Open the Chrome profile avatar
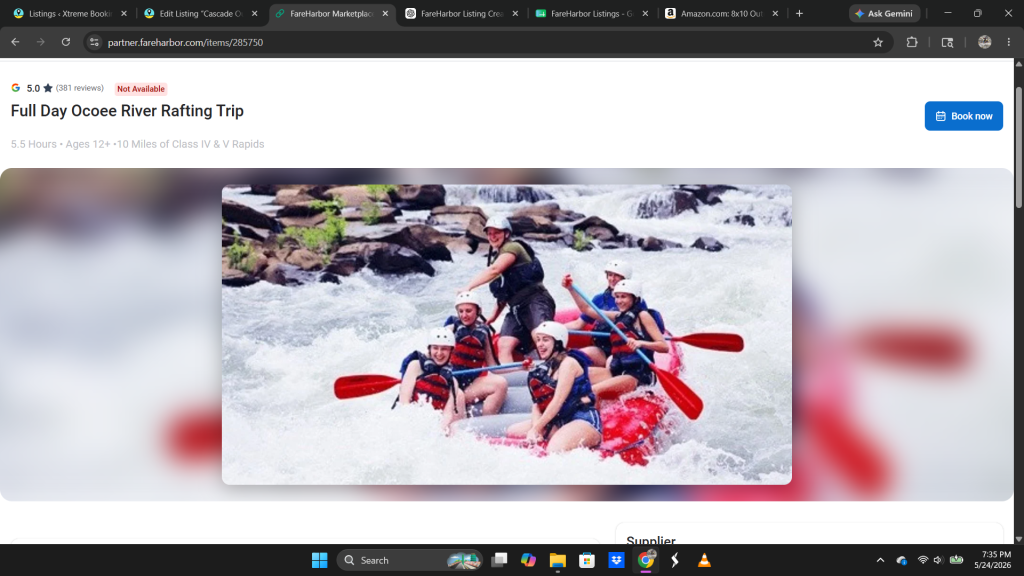 tap(985, 42)
